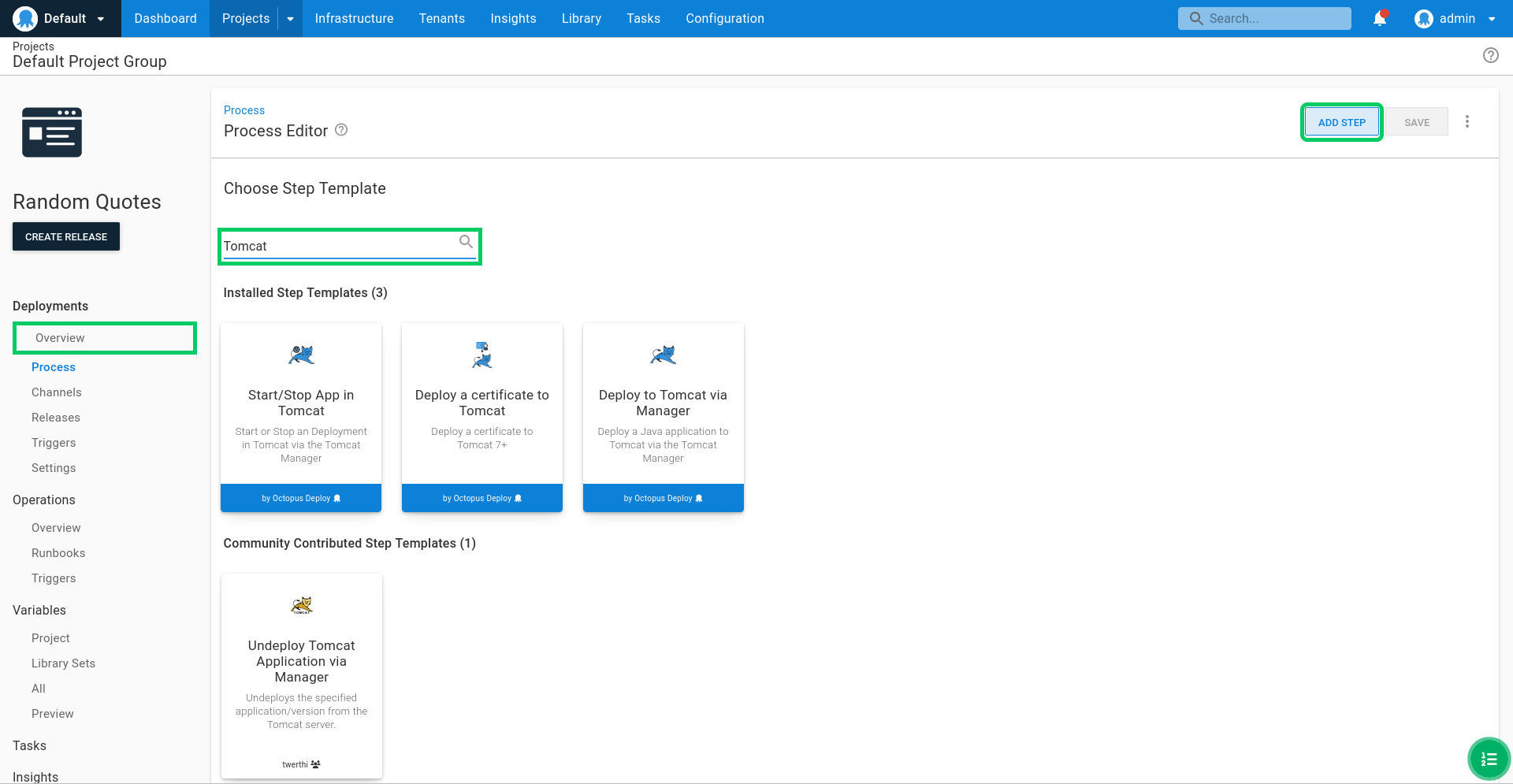Focus the top Search box

point(1264,18)
